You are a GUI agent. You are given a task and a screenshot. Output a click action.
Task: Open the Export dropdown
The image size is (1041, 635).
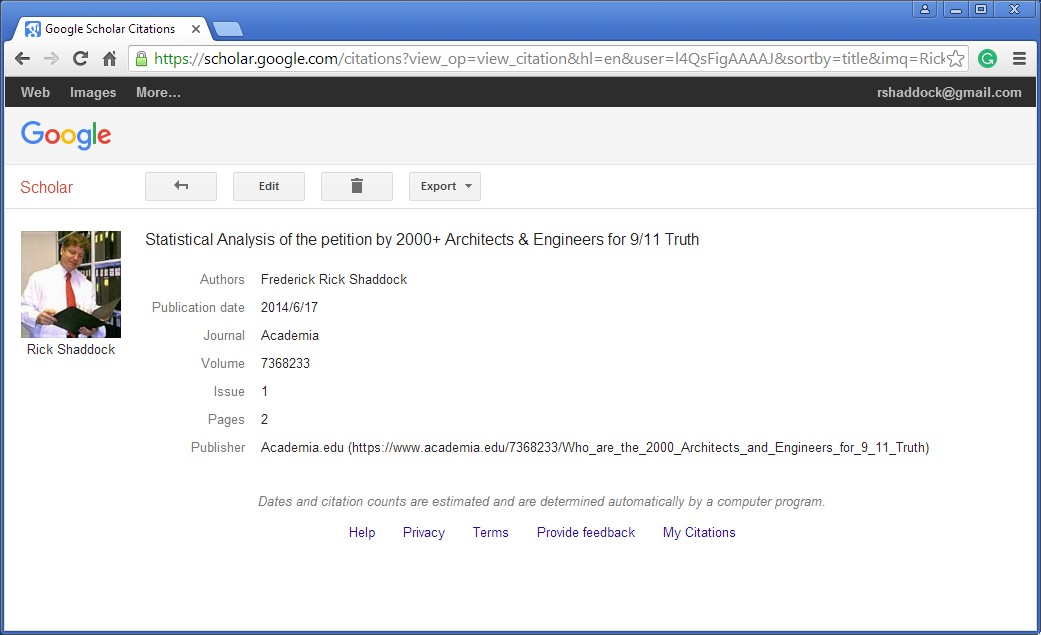tap(445, 186)
